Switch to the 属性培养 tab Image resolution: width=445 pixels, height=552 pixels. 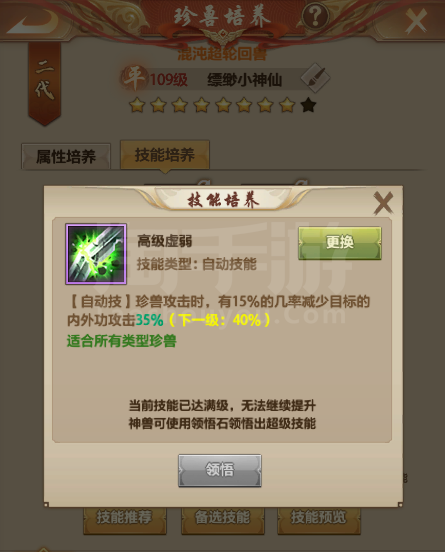point(66,156)
